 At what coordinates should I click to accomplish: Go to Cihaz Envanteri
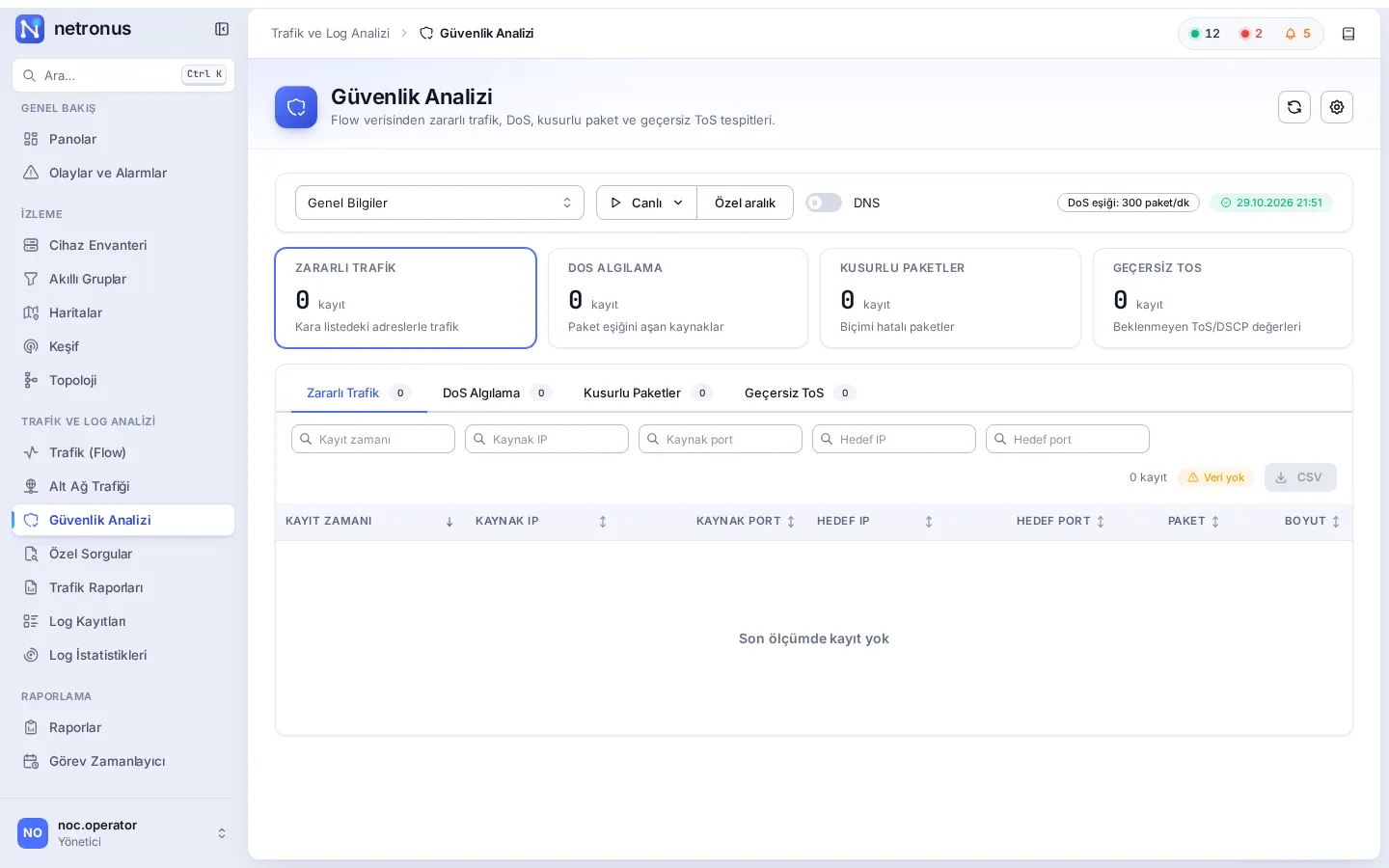point(123,245)
